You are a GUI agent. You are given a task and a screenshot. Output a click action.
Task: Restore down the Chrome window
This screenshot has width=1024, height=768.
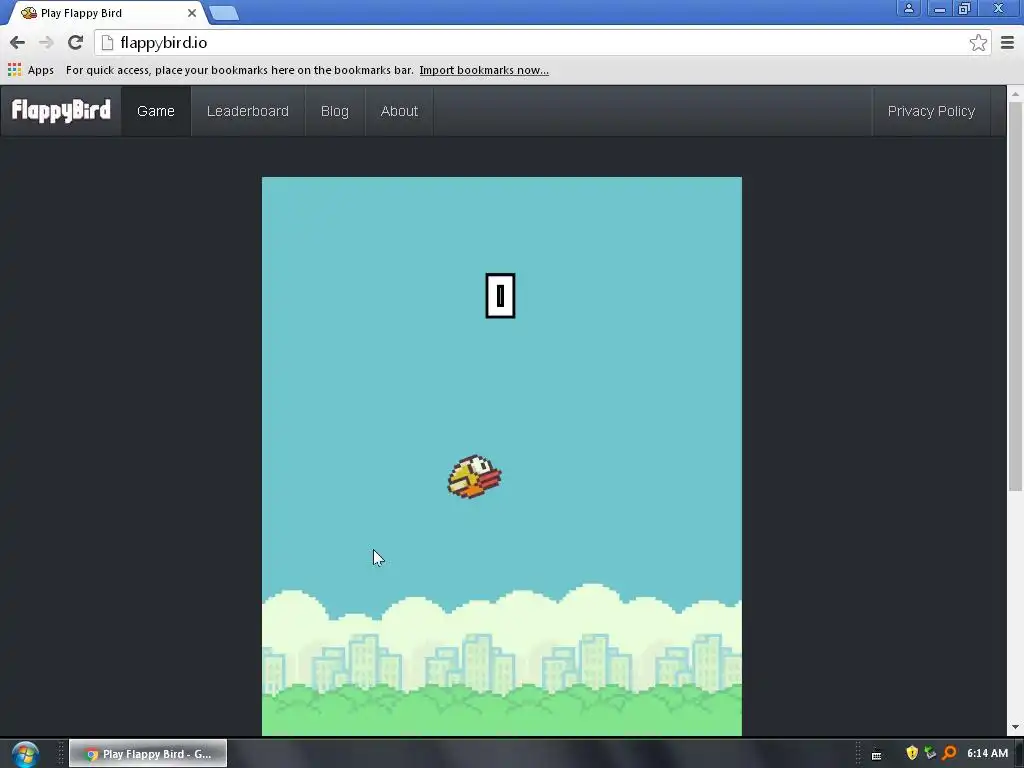pos(964,8)
